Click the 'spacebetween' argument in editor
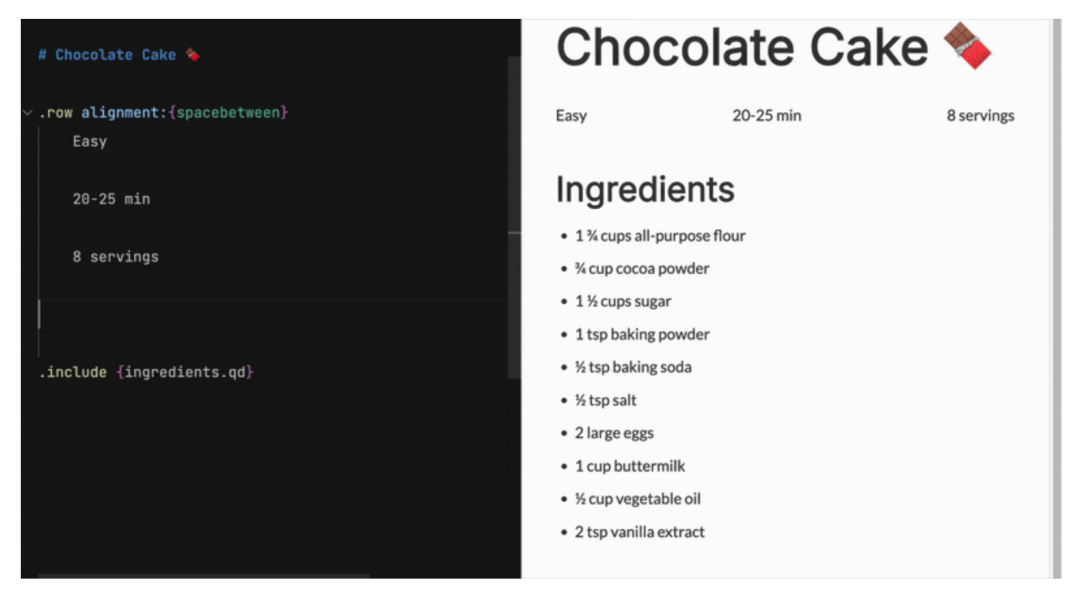This screenshot has height=604, width=1080. coord(228,112)
